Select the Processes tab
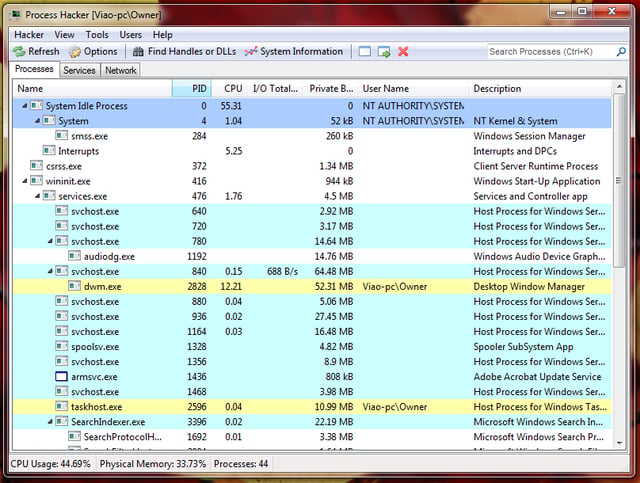Image resolution: width=640 pixels, height=483 pixels. 34,69
